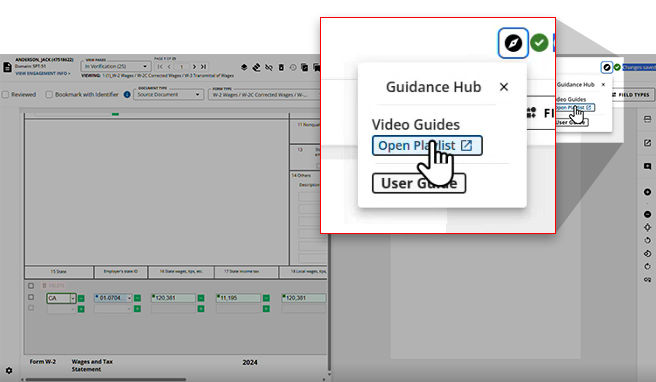Screen dimensions: 656x382
Task: Open the comments icon in the right sidebar
Action: coord(647,167)
